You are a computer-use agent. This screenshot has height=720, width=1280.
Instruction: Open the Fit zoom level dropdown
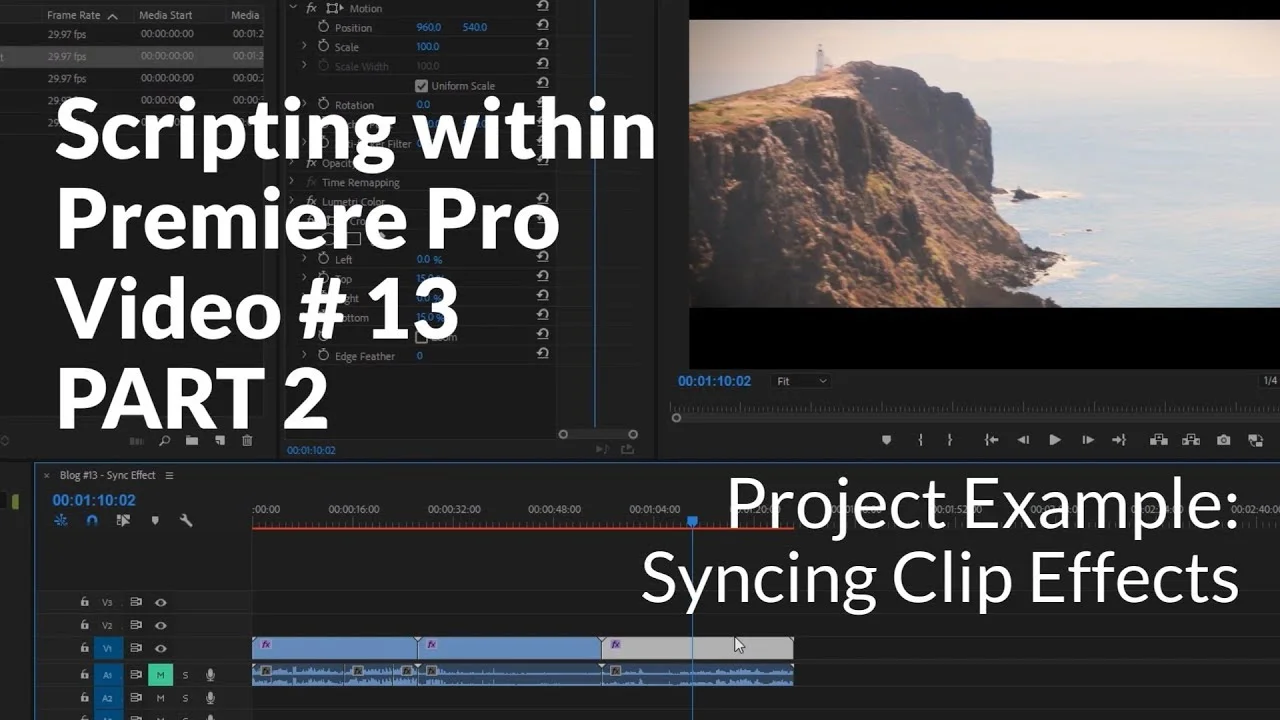click(x=802, y=381)
